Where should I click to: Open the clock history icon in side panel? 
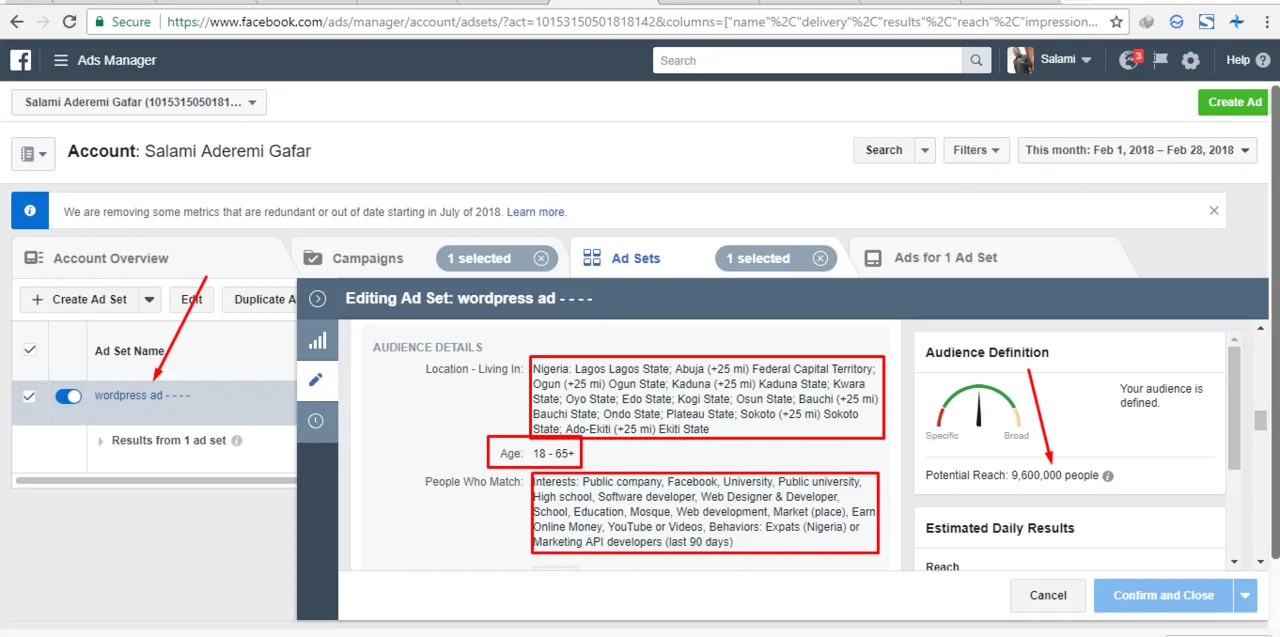(x=317, y=421)
